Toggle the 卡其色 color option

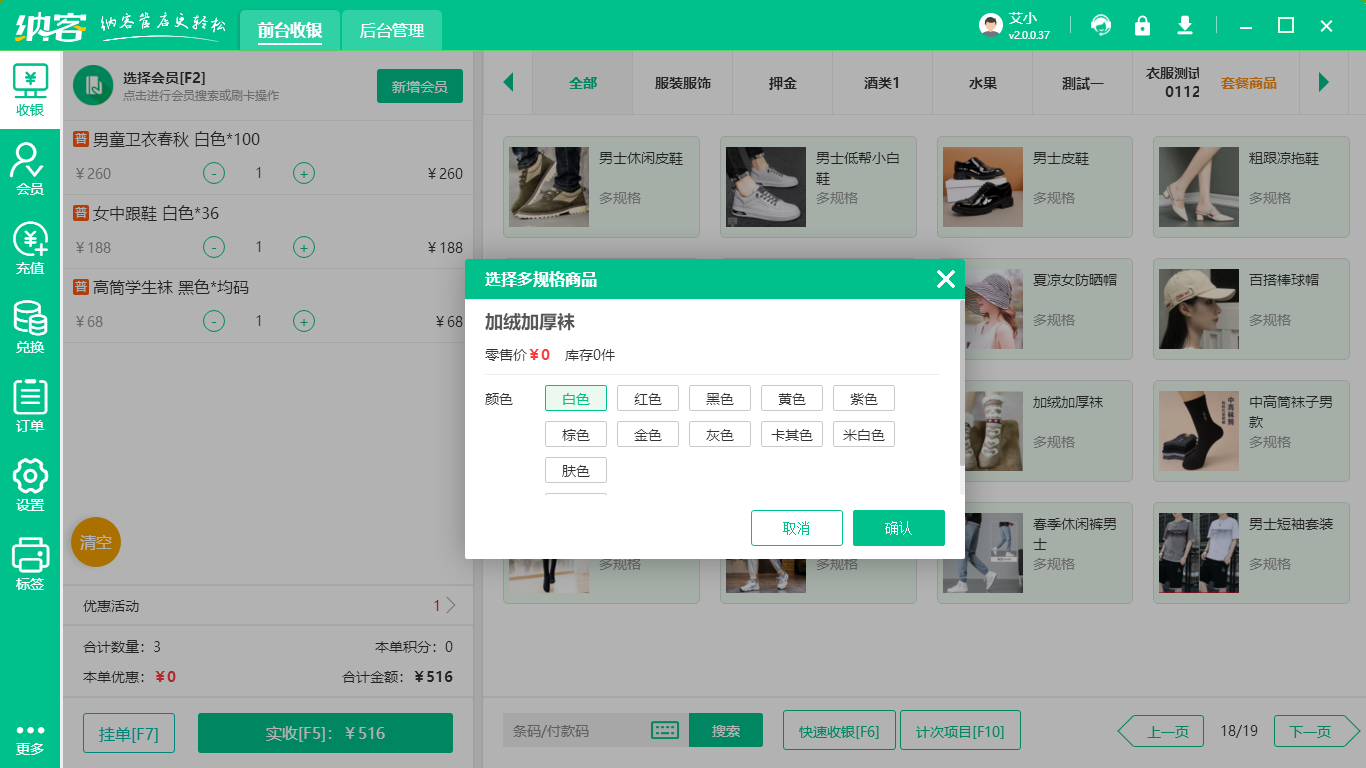click(791, 433)
